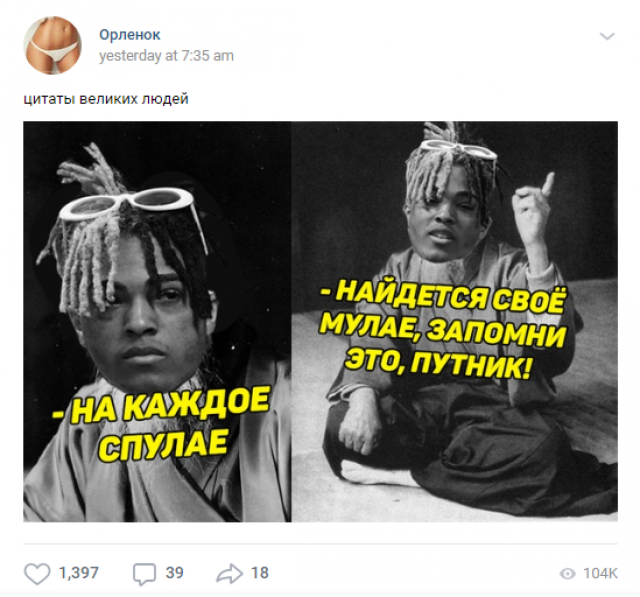Image resolution: width=640 pixels, height=597 pixels.
Task: Like the post with the heart icon
Action: pyautogui.click(x=37, y=574)
